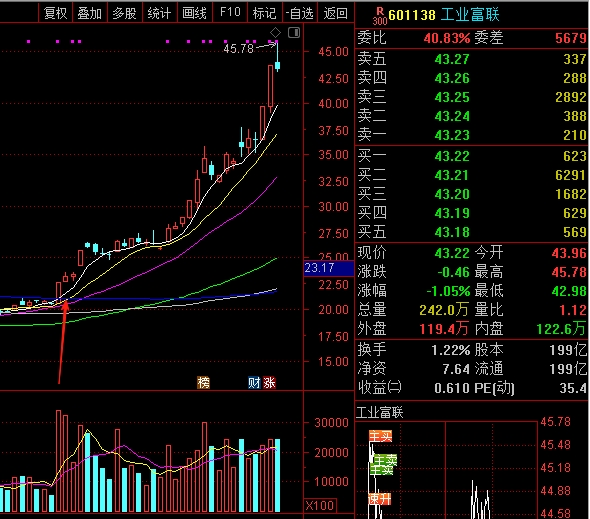590x519 pixels.
Task: Click 换手 value 1.22%
Action: [x=450, y=350]
